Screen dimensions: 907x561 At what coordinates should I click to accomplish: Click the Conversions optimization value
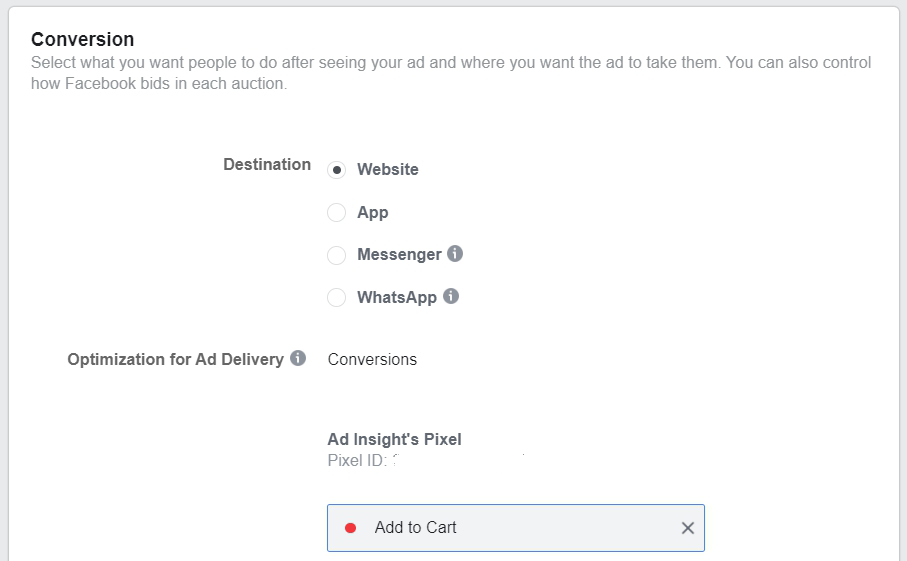point(372,360)
